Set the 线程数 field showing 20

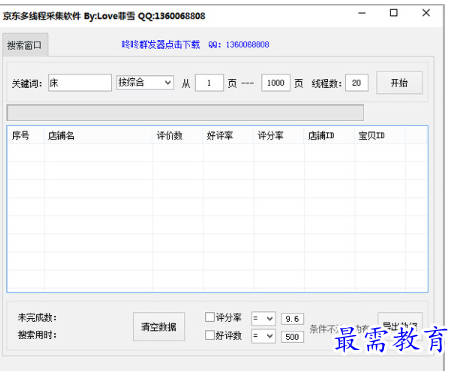point(357,83)
